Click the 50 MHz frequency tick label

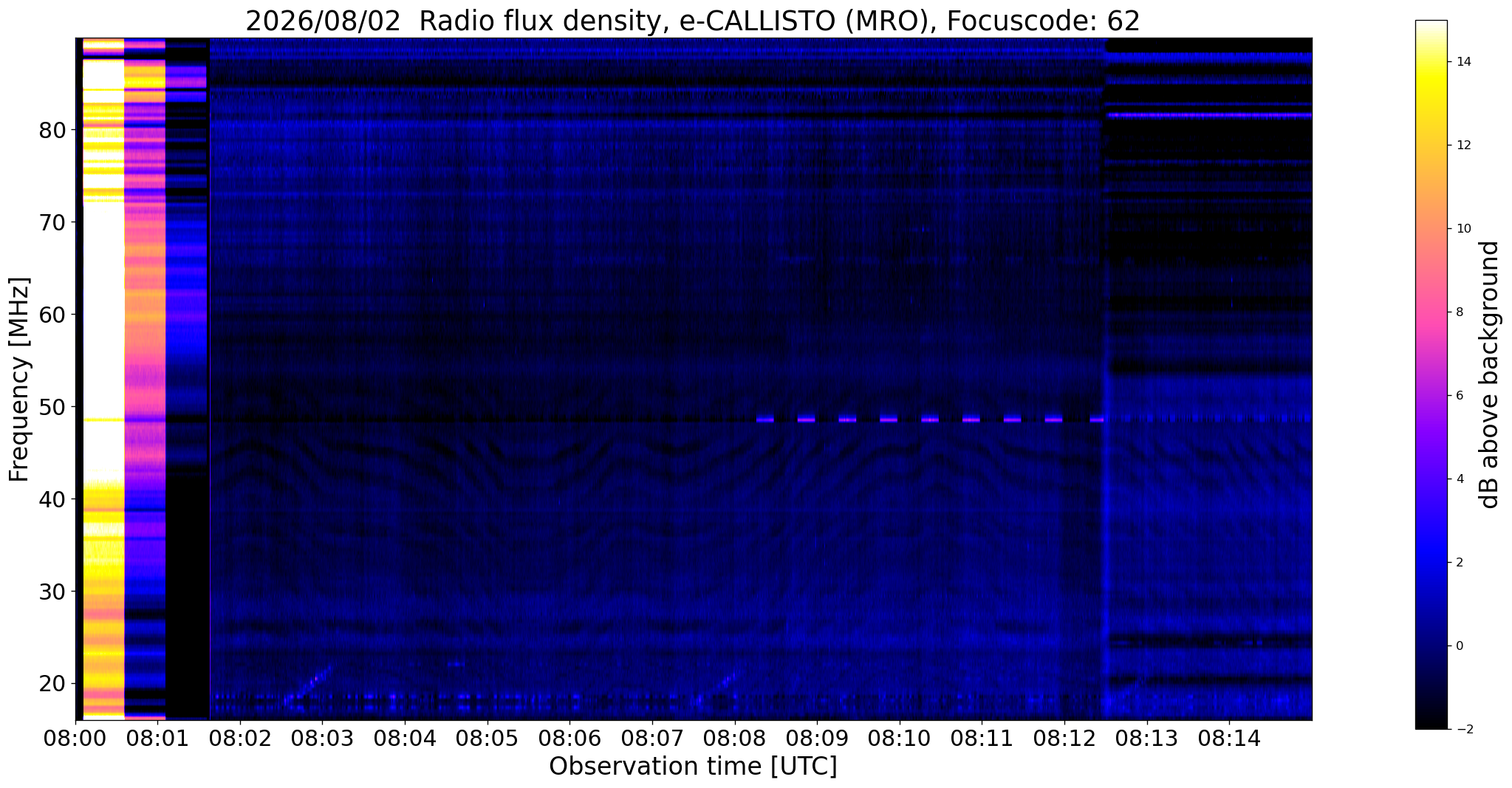point(52,407)
